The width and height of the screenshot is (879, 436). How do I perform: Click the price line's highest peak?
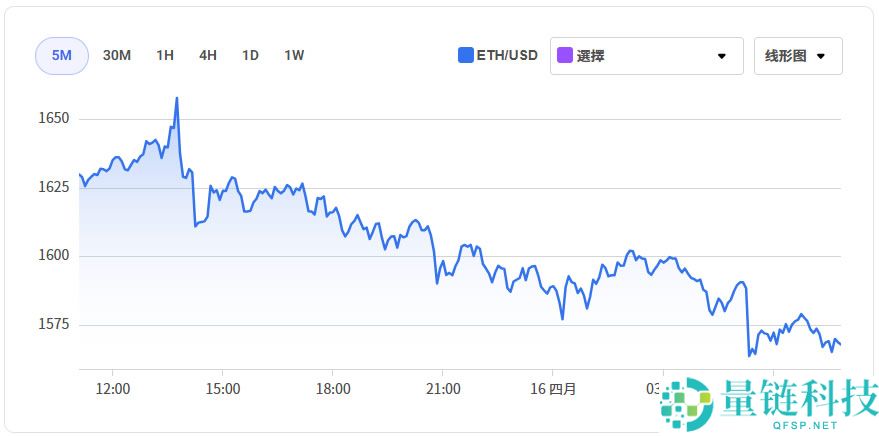point(177,98)
